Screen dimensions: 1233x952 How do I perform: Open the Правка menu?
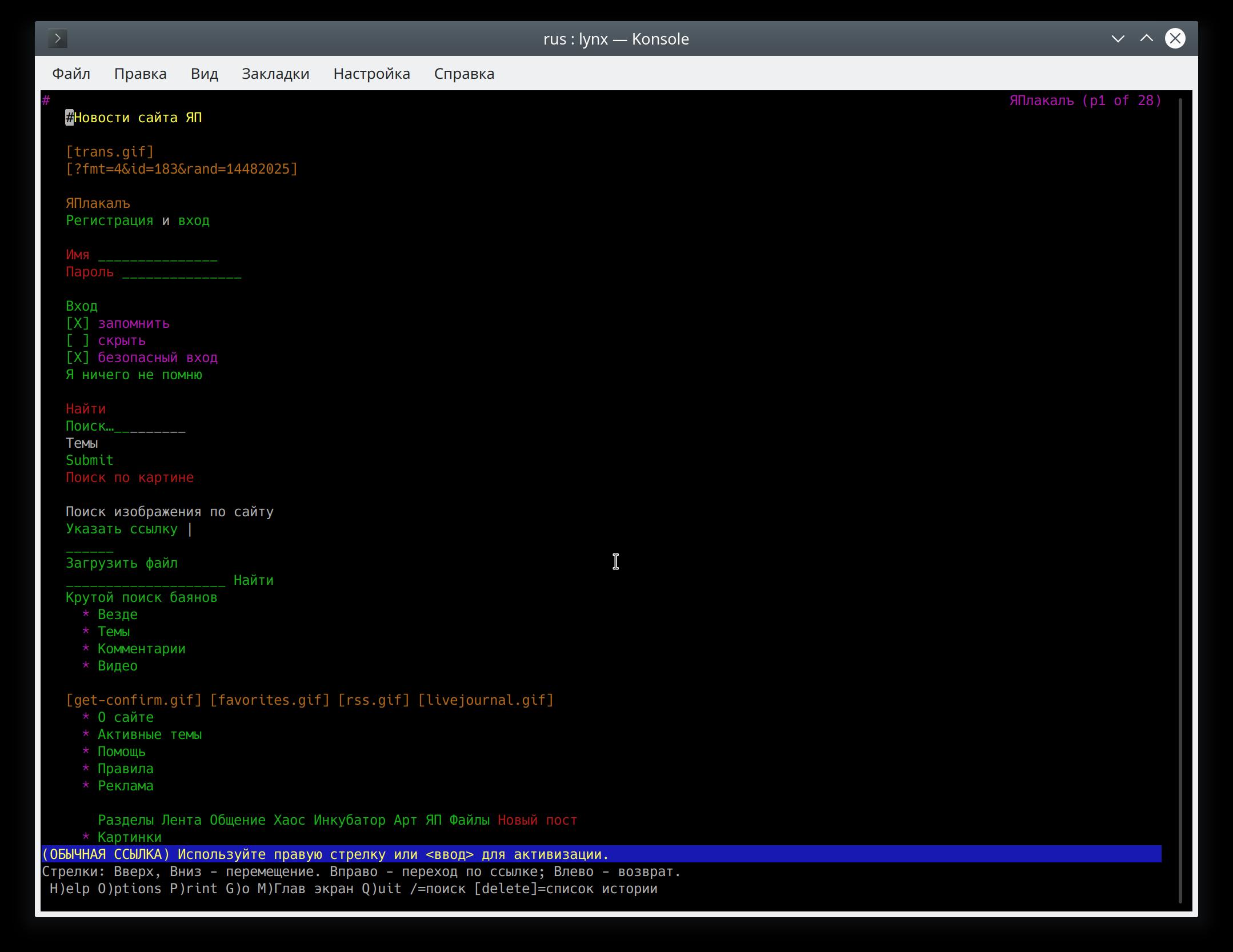[x=141, y=74]
